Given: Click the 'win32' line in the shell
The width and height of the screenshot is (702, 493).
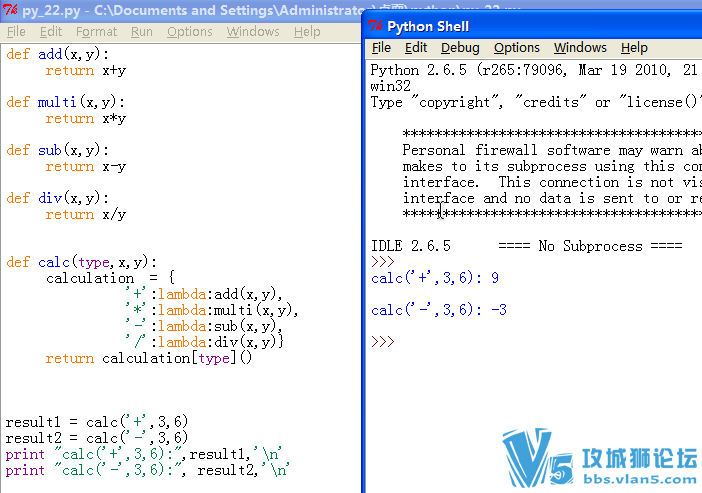Looking at the screenshot, I should click(390, 86).
